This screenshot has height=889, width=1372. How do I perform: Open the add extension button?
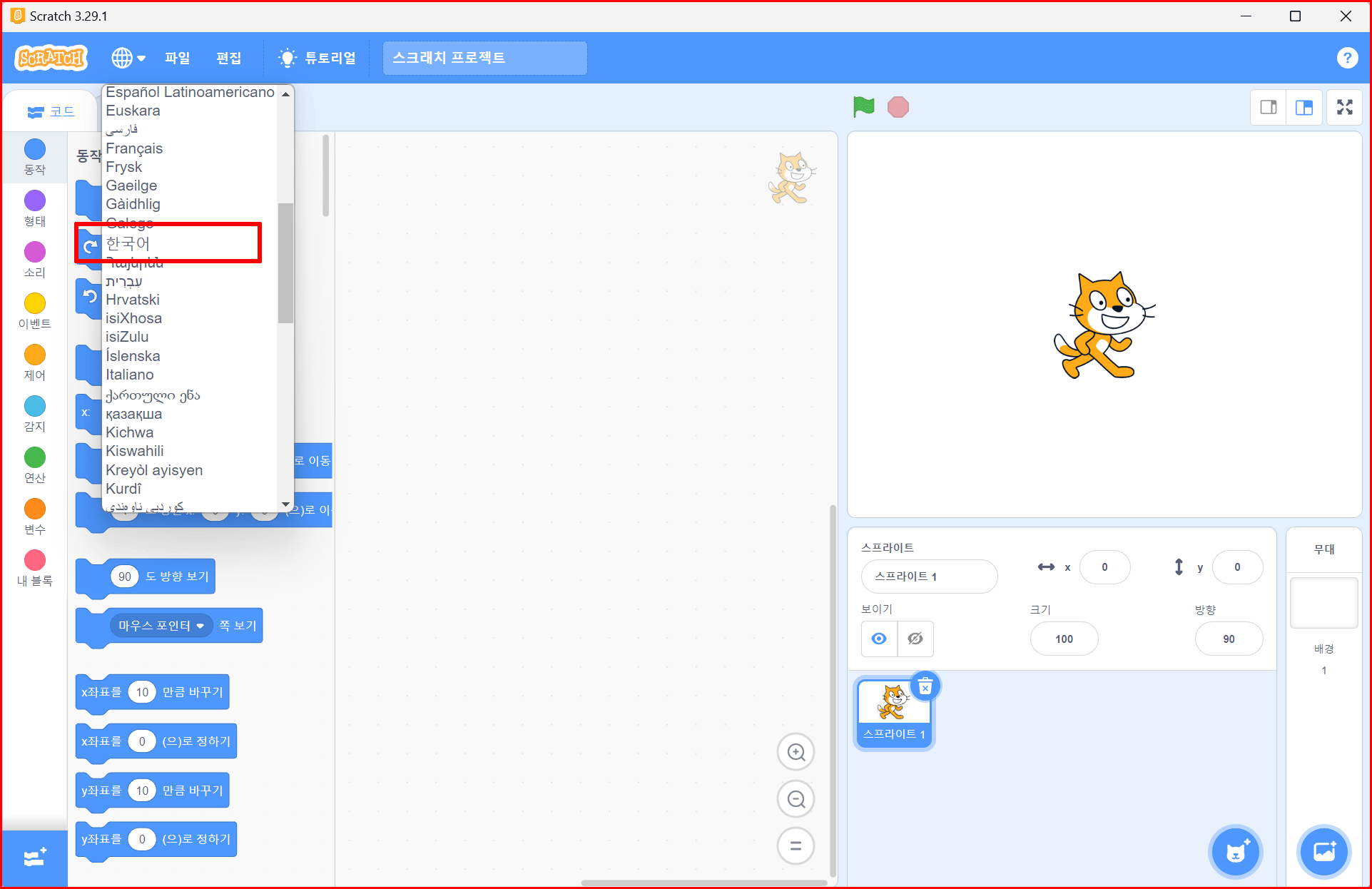pyautogui.click(x=34, y=857)
